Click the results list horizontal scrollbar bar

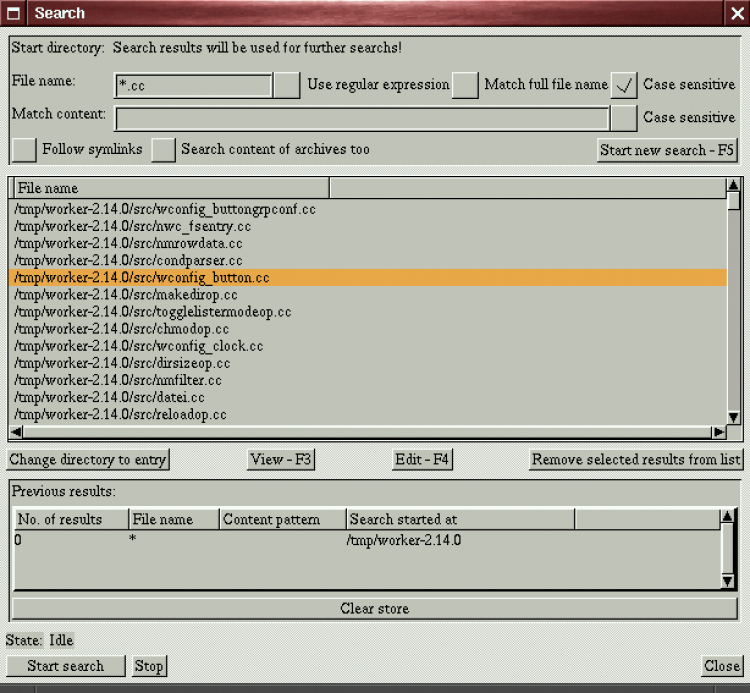367,432
